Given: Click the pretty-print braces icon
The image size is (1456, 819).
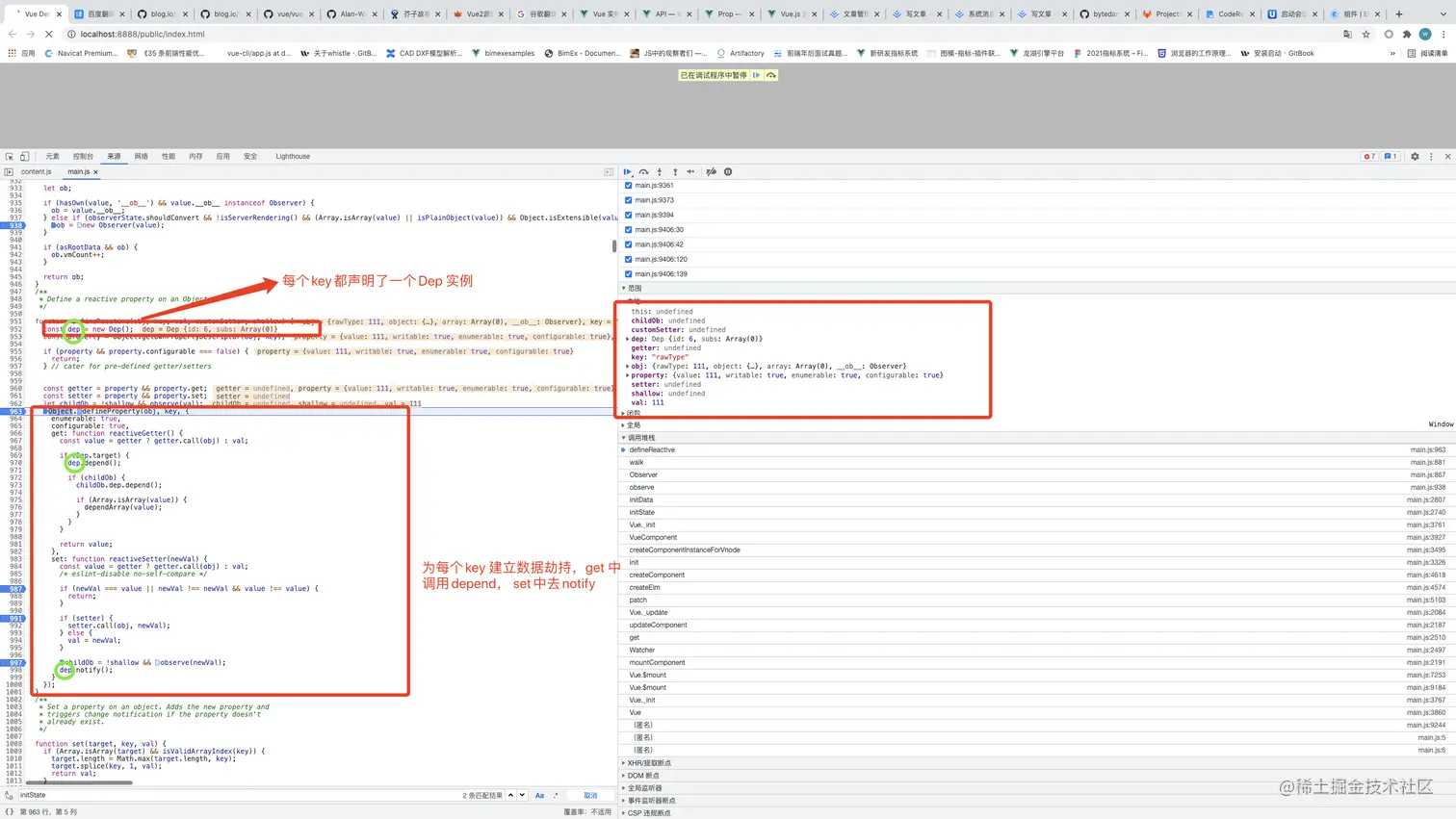Looking at the screenshot, I should click(9, 811).
